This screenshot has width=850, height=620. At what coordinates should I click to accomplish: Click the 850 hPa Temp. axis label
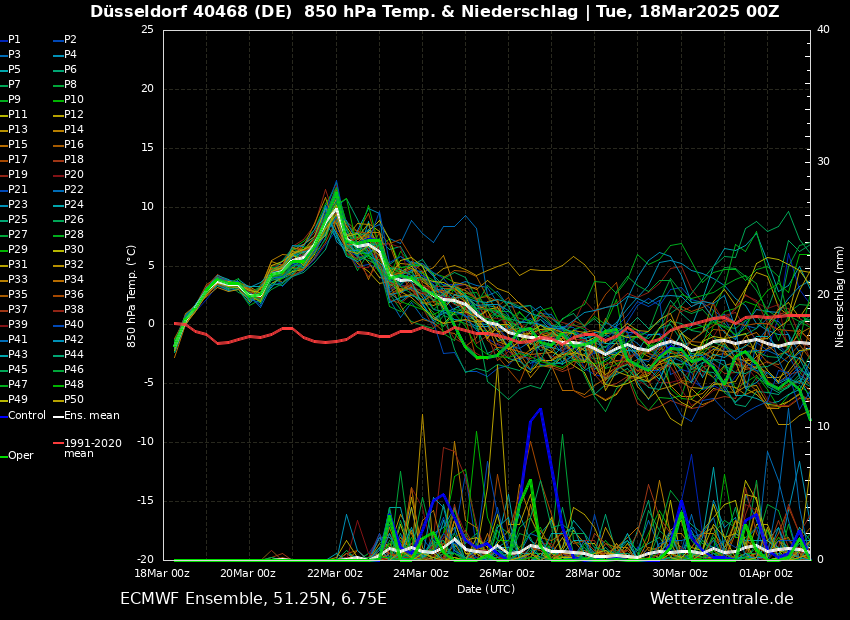click(x=132, y=296)
